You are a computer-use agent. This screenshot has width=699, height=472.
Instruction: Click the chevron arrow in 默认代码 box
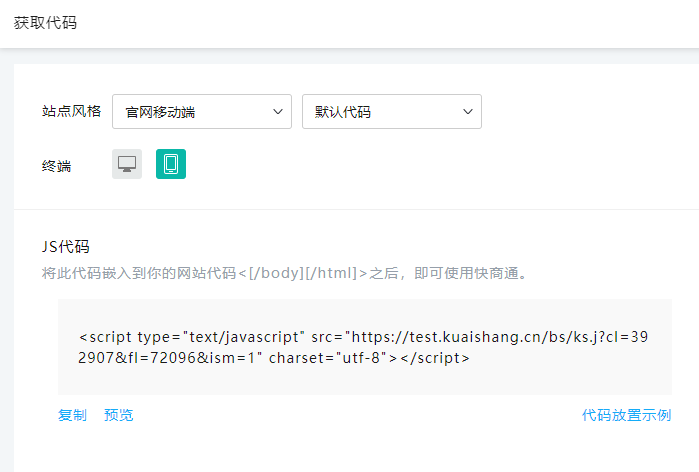coord(468,112)
